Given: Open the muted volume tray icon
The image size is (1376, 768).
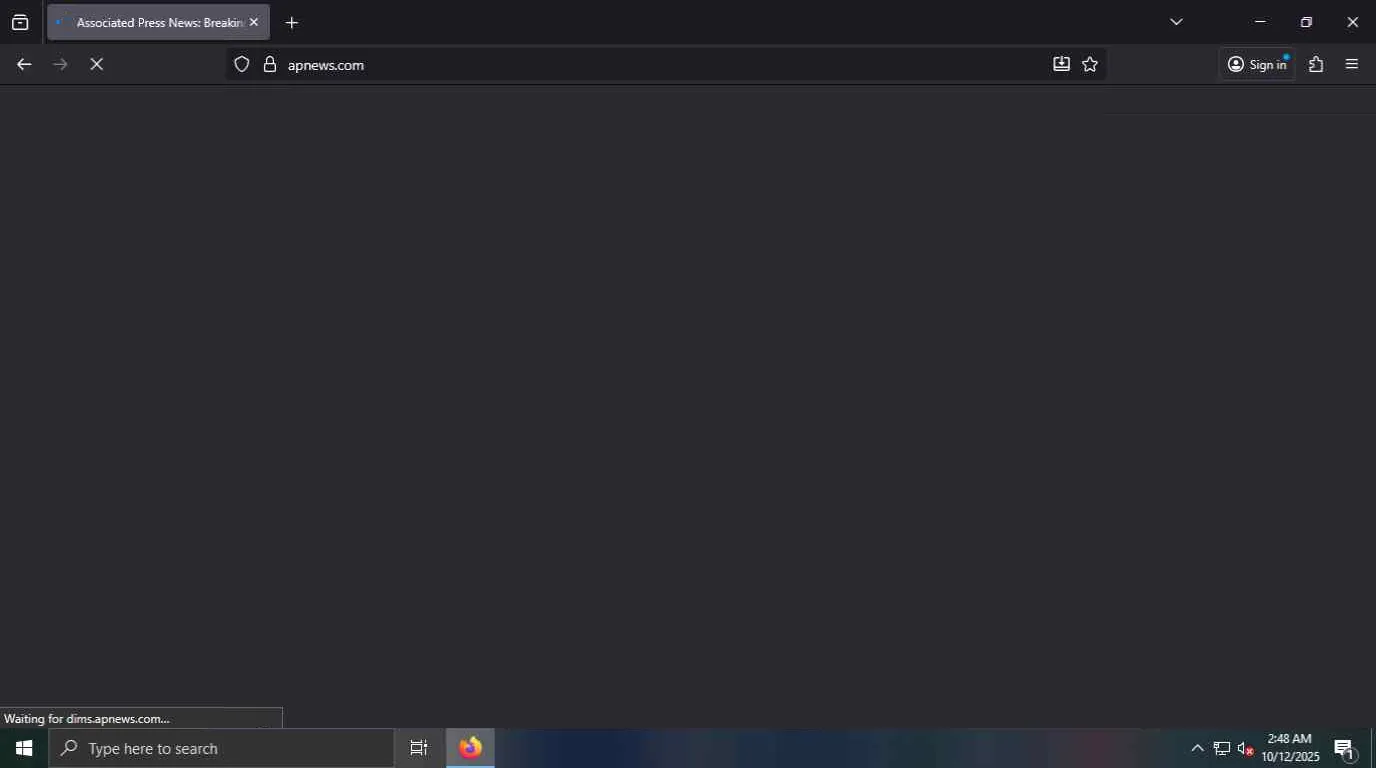Looking at the screenshot, I should (x=1246, y=748).
